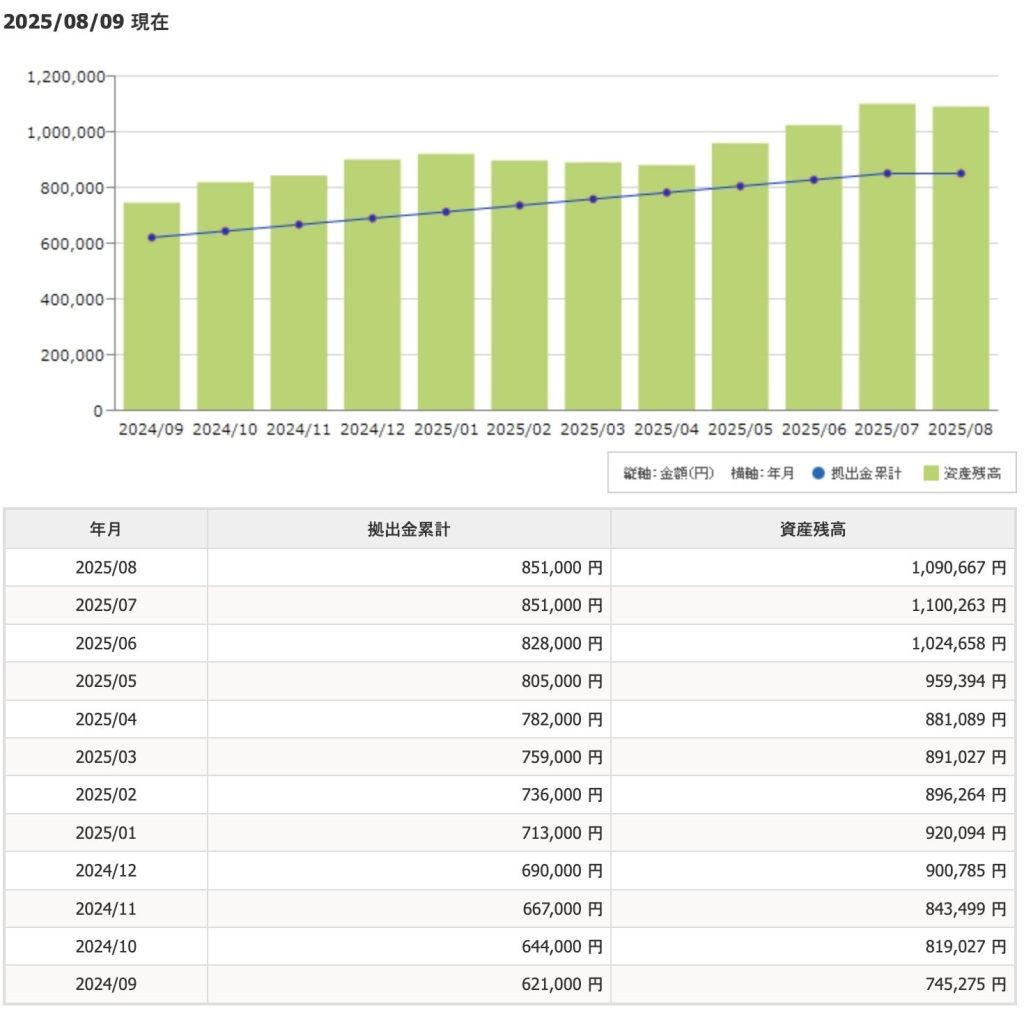This screenshot has width=1024, height=1020.
Task: Click the 1,100,263 円 balance cell
Action: [x=950, y=606]
